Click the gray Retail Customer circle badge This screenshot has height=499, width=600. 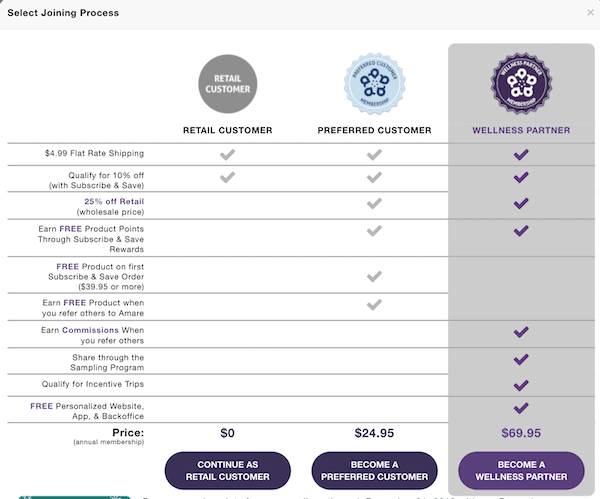click(228, 84)
